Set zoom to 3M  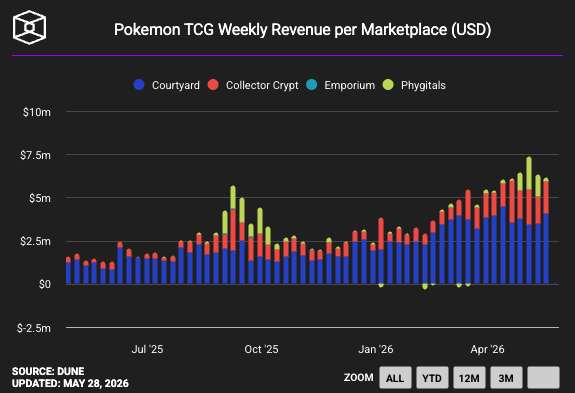pos(506,378)
